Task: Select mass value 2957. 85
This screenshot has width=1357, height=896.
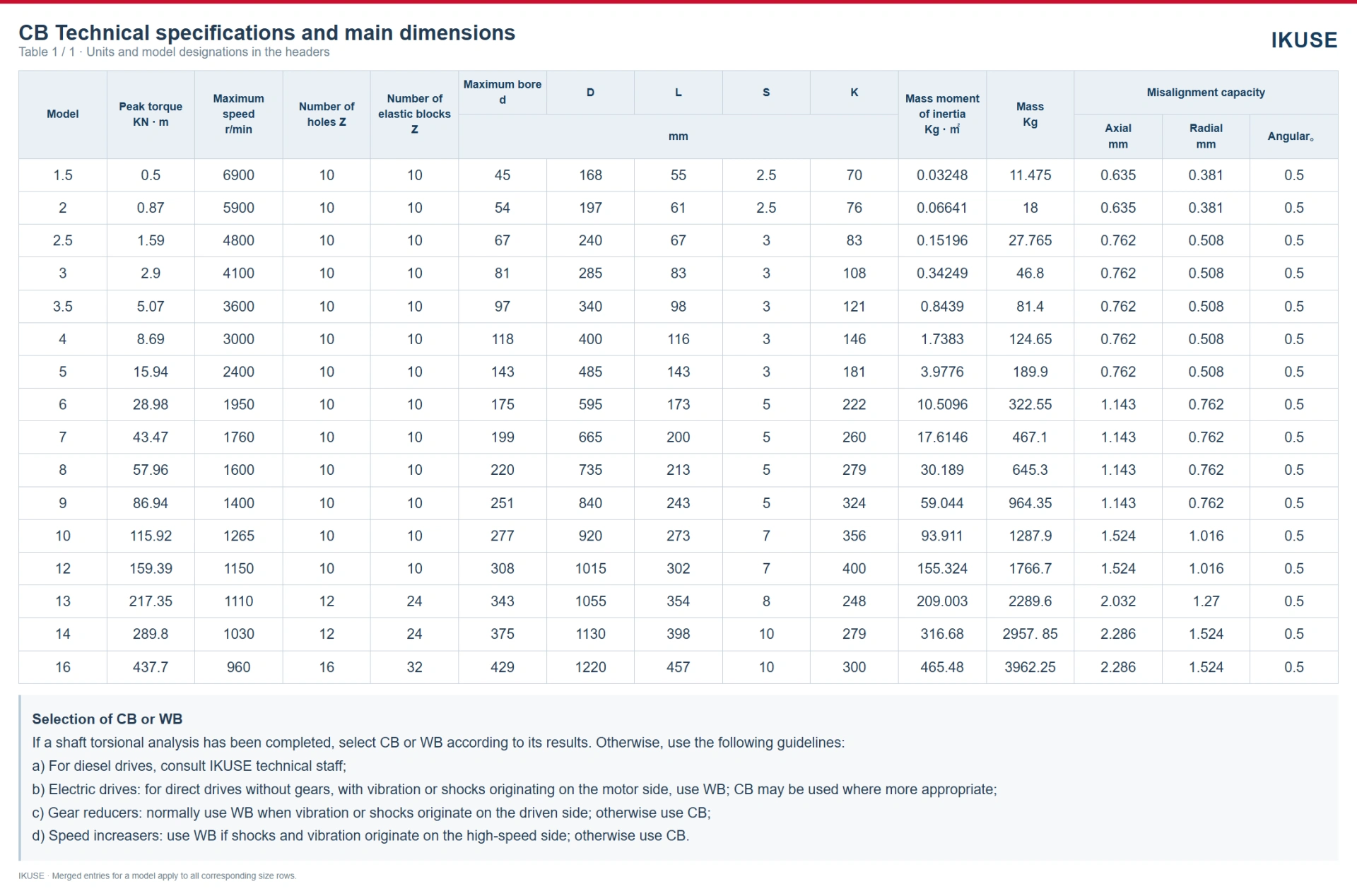Action: coord(1030,634)
